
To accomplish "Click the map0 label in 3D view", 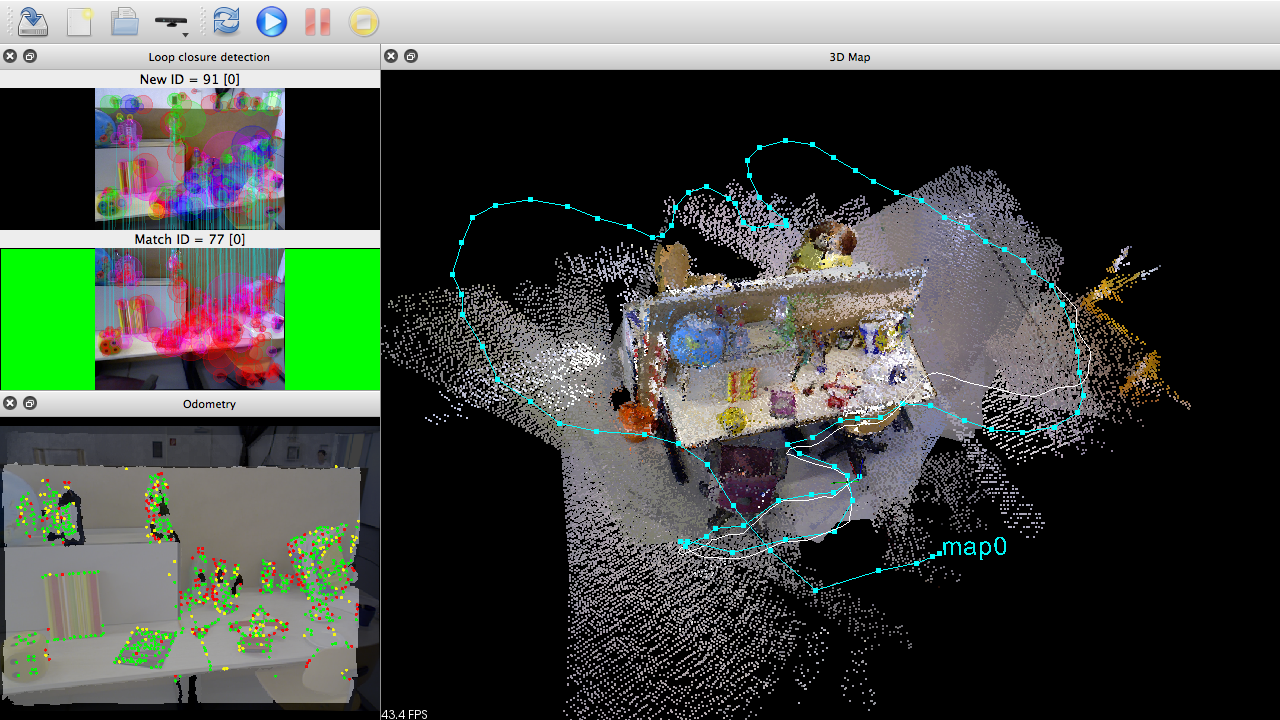I will pyautogui.click(x=974, y=547).
